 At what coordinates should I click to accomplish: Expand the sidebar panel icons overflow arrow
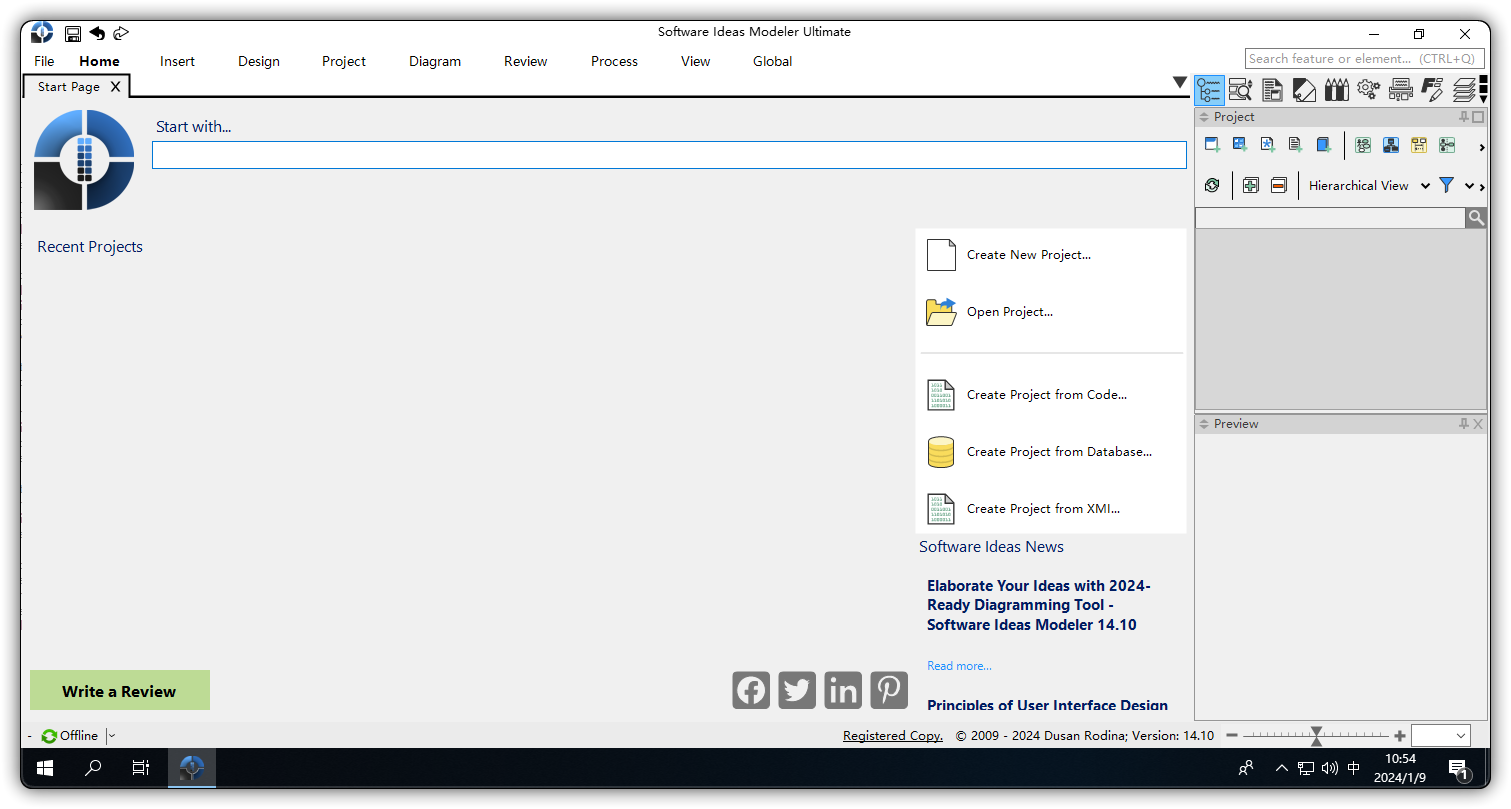(1483, 100)
